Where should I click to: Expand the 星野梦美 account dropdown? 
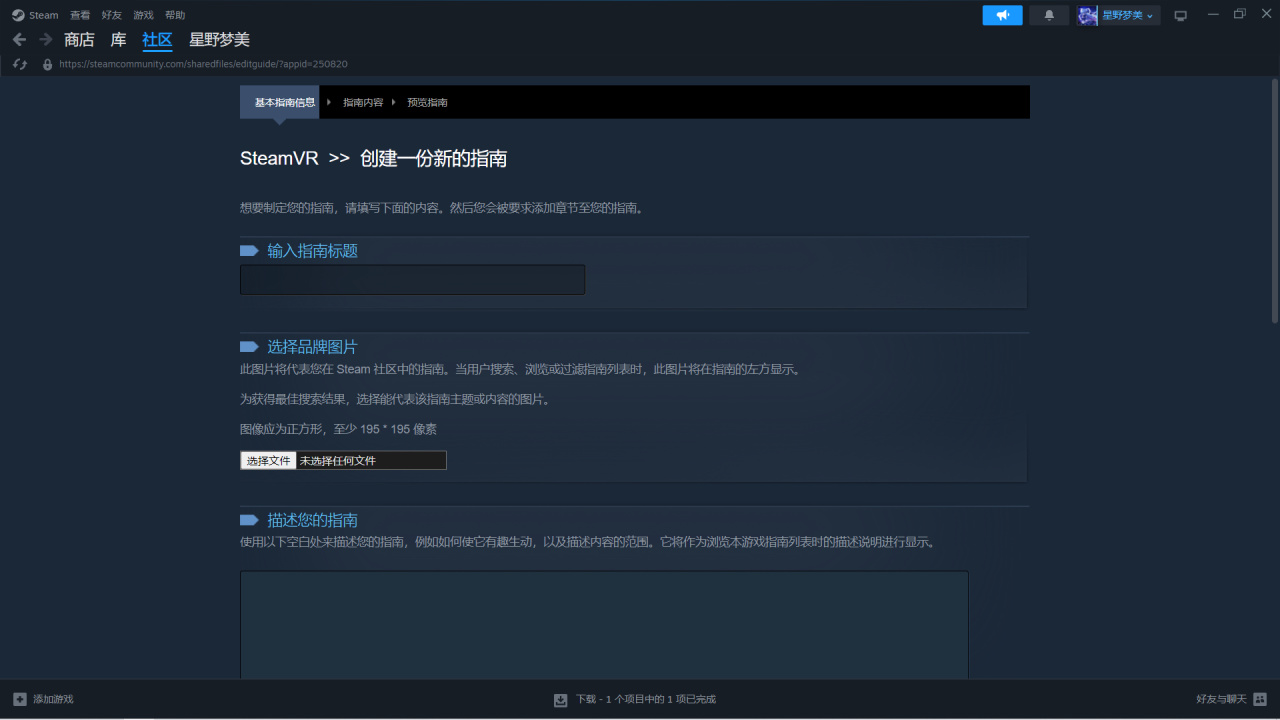click(x=1129, y=15)
